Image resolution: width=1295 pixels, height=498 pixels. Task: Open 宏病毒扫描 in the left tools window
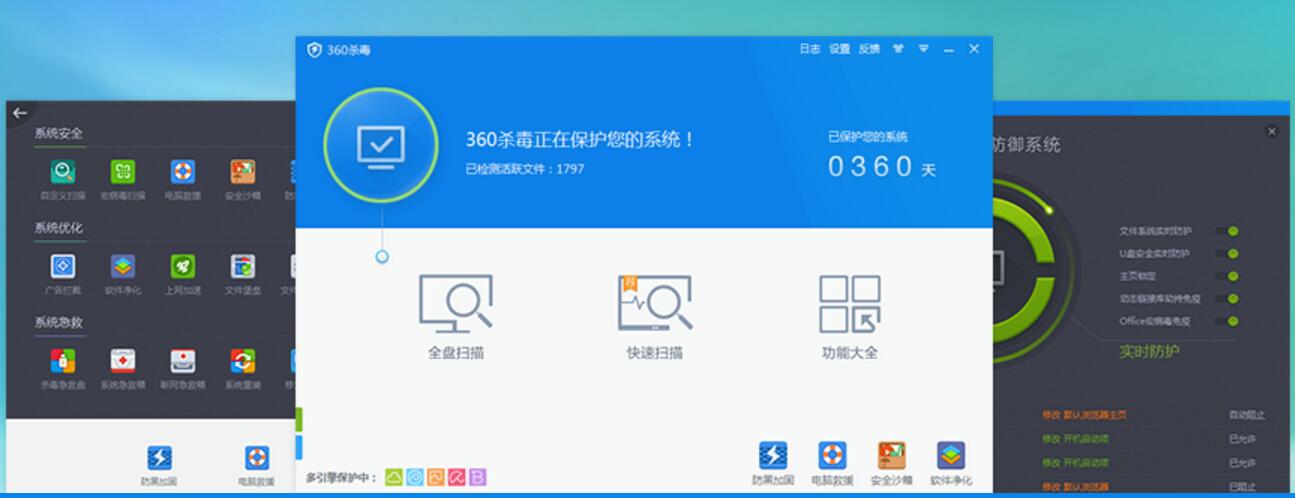coord(122,179)
